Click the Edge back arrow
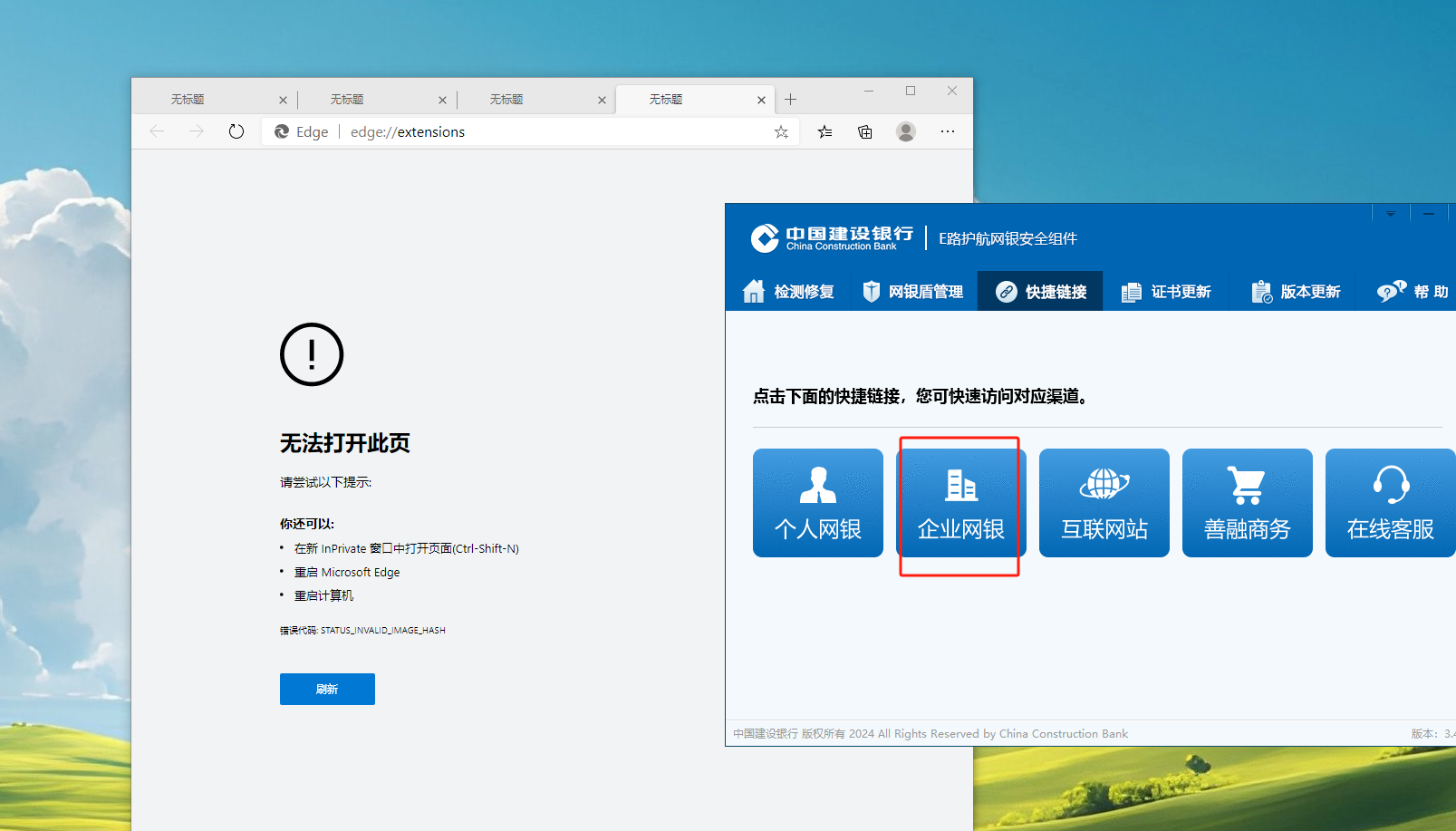Screen dimensions: 1456x831 click(157, 131)
